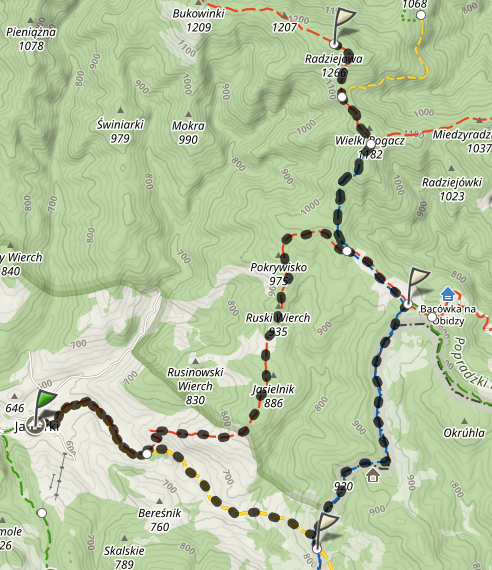The image size is (492, 570).
Task: Click the Bukowinki 1209 peak label
Action: [x=199, y=20]
